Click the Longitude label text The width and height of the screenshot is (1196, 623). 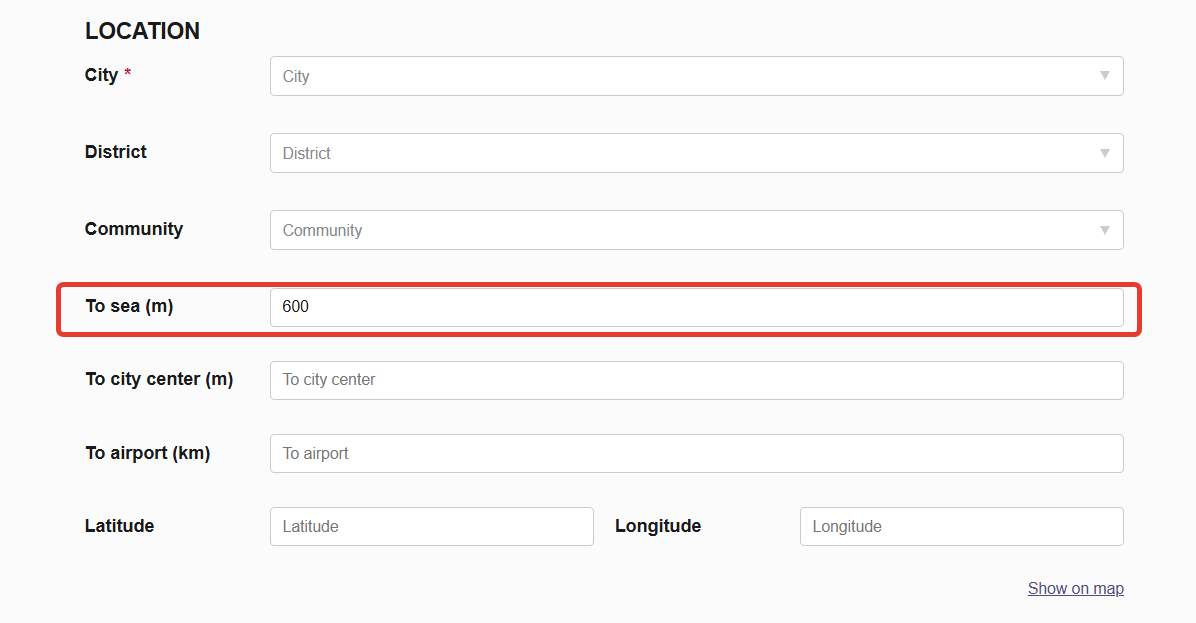[657, 526]
